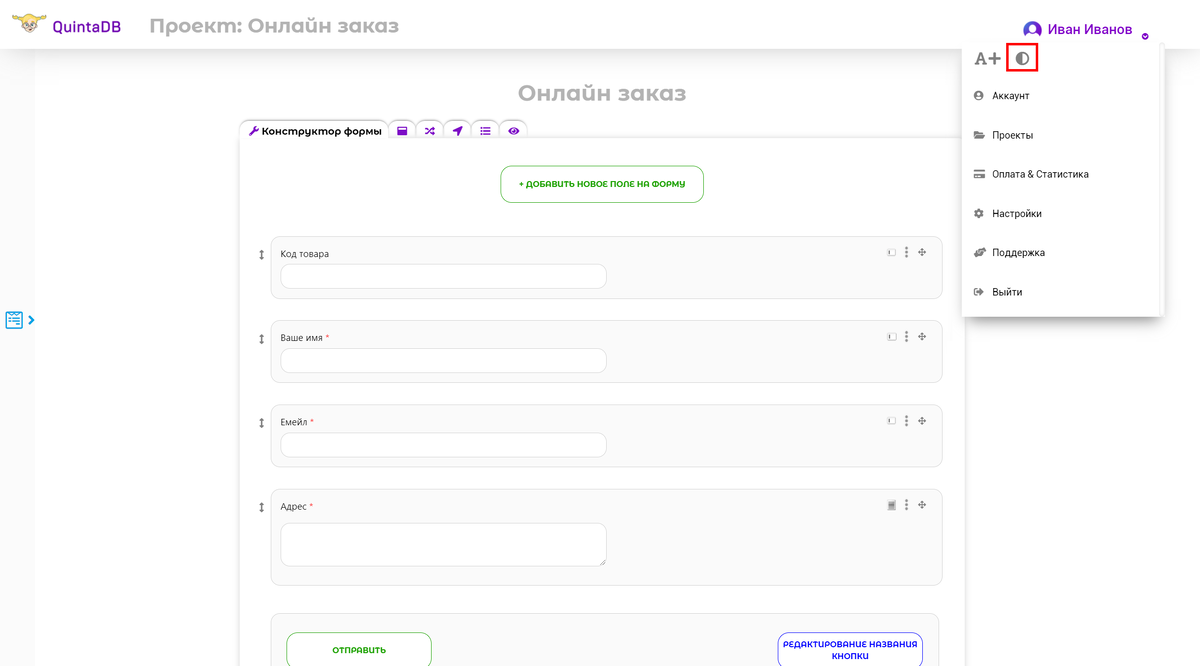Click the Адрес text area
This screenshot has width=1200, height=666.
coord(443,544)
